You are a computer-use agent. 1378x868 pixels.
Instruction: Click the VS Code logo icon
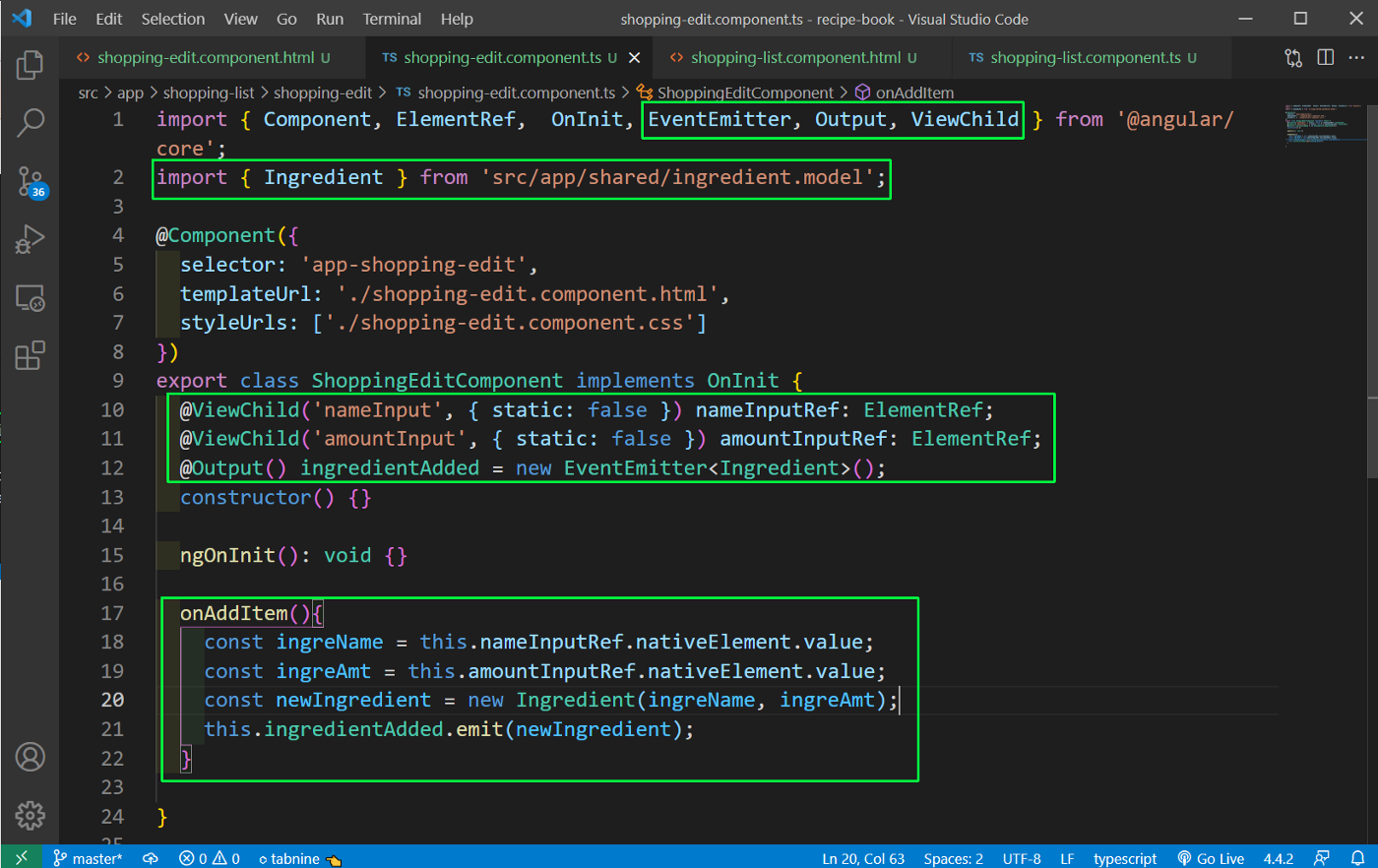point(22,19)
